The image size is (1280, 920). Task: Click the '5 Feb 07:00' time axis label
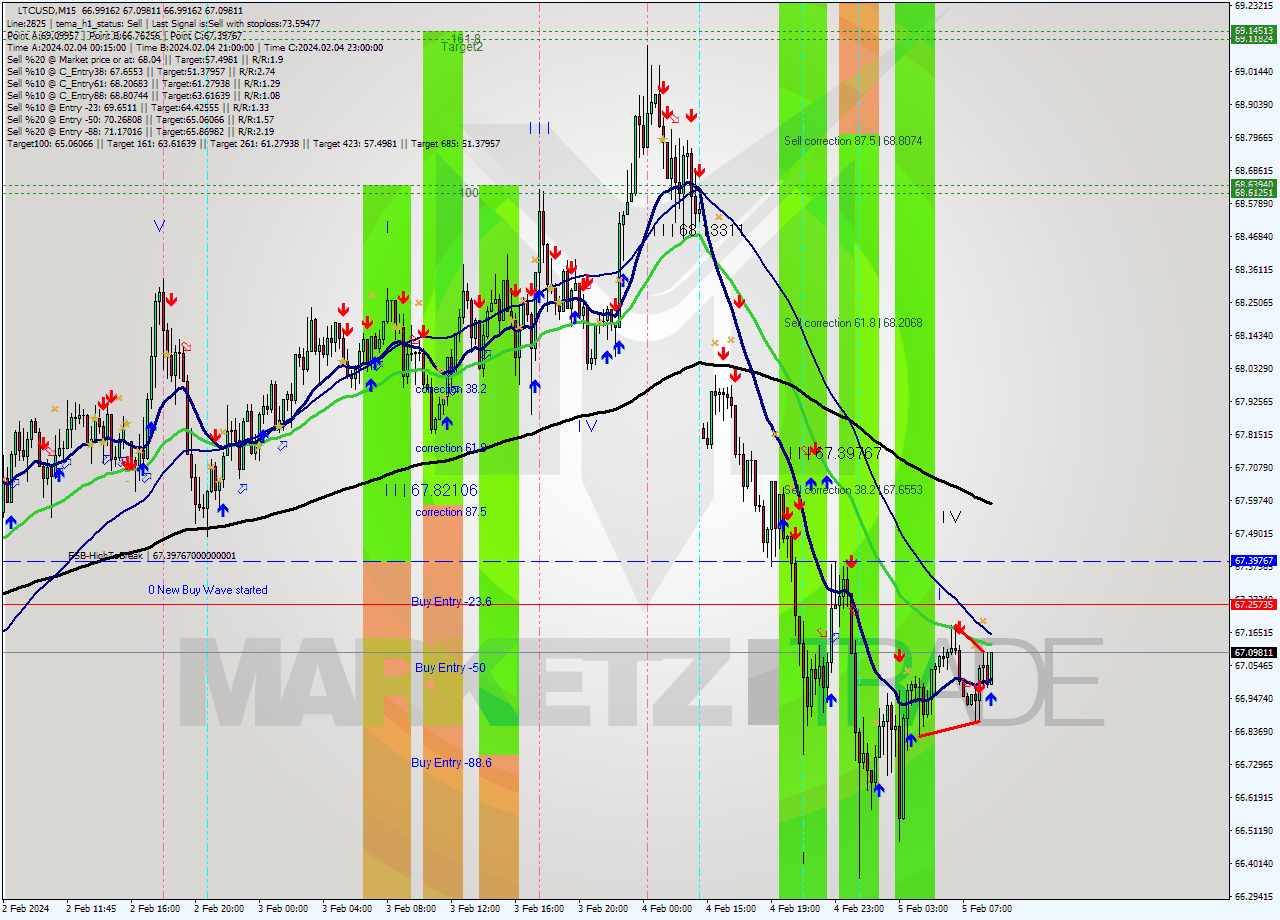[987, 909]
